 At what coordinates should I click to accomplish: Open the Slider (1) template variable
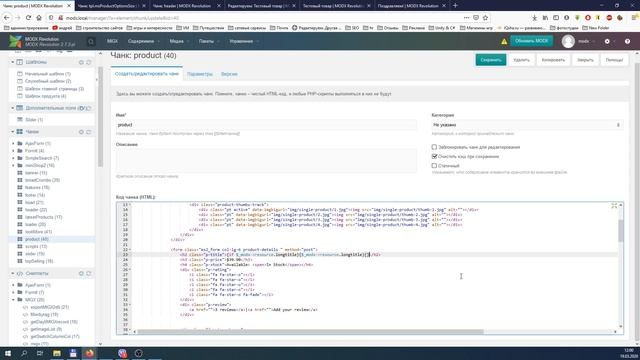pyautogui.click(x=34, y=120)
